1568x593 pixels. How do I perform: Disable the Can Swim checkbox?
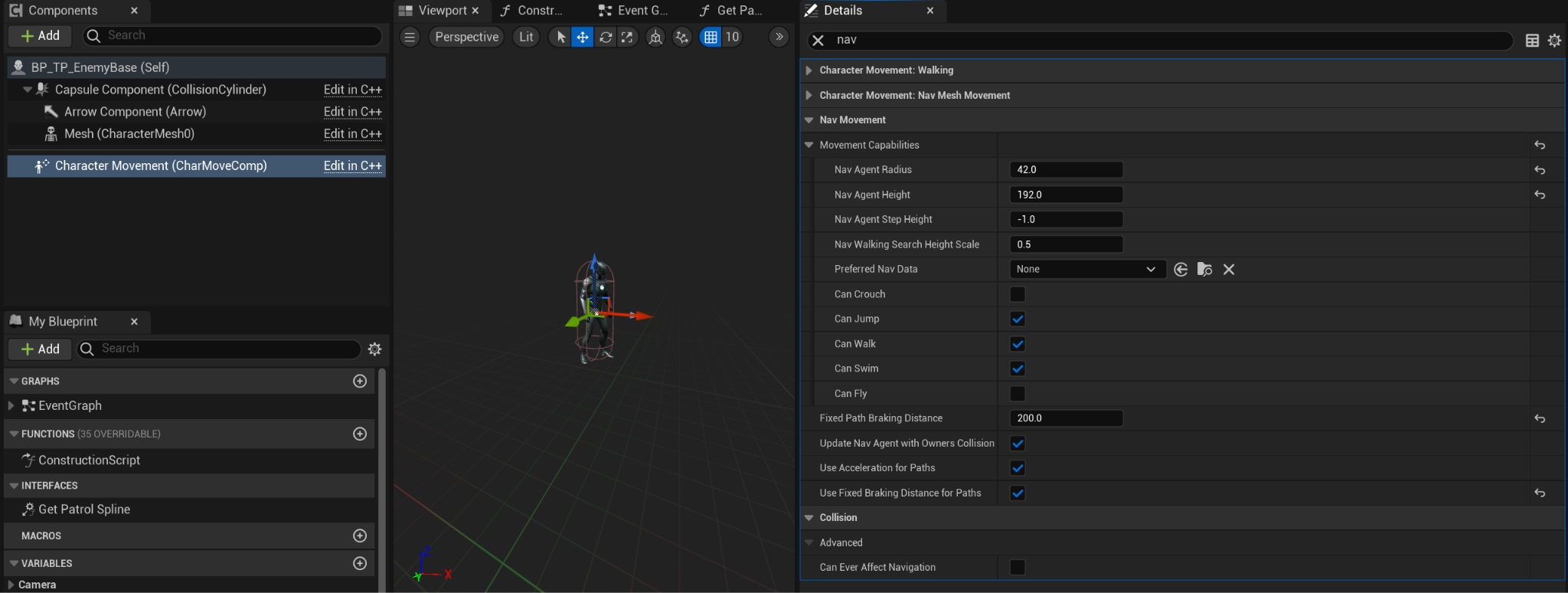1018,369
